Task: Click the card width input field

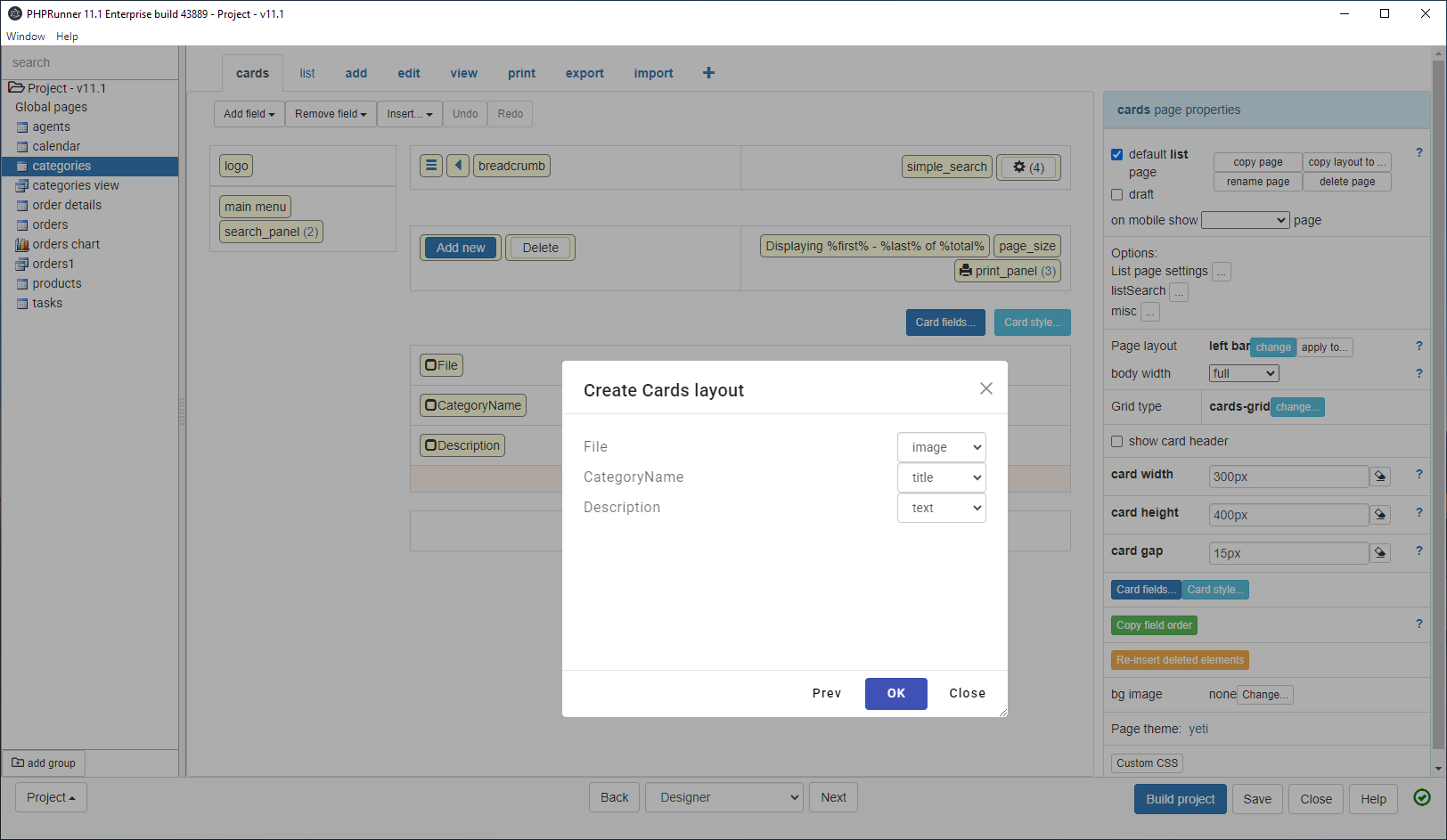Action: click(x=1288, y=477)
